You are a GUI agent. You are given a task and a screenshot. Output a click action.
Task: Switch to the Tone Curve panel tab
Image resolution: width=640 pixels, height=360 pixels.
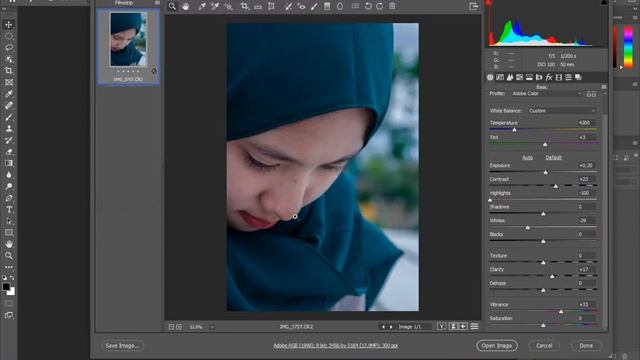click(x=500, y=77)
